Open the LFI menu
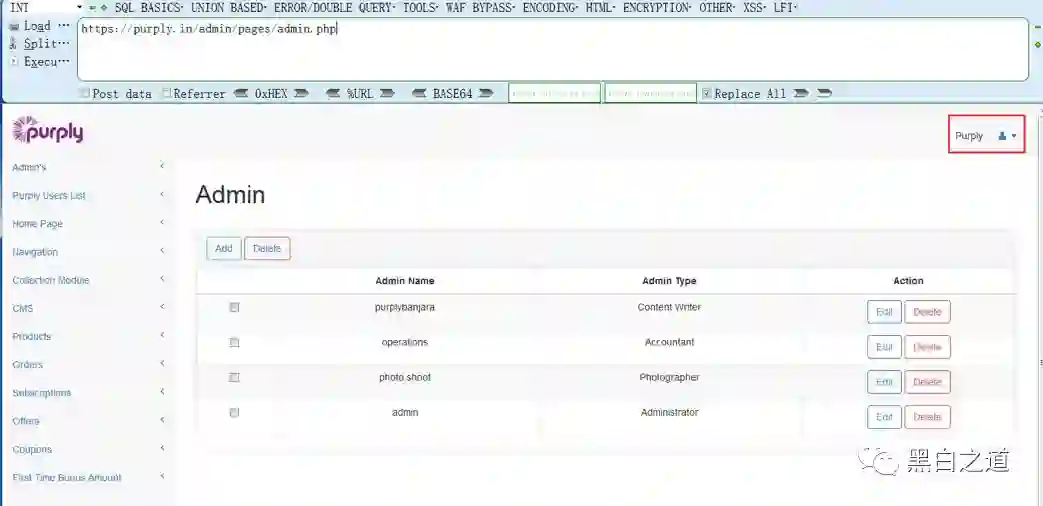The width and height of the screenshot is (1043, 506). (x=785, y=8)
